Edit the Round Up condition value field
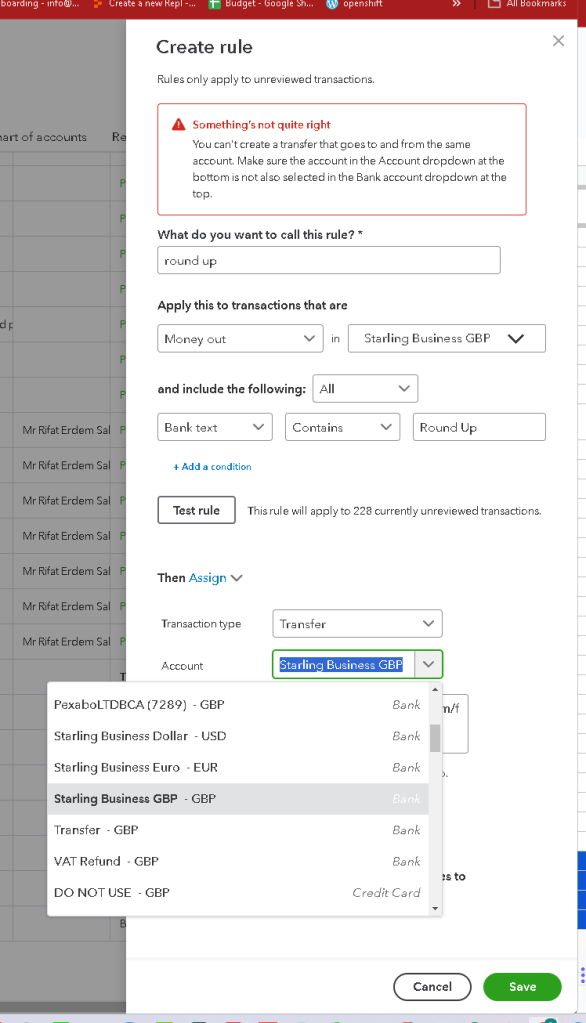Image resolution: width=586 pixels, height=1023 pixels. point(479,427)
